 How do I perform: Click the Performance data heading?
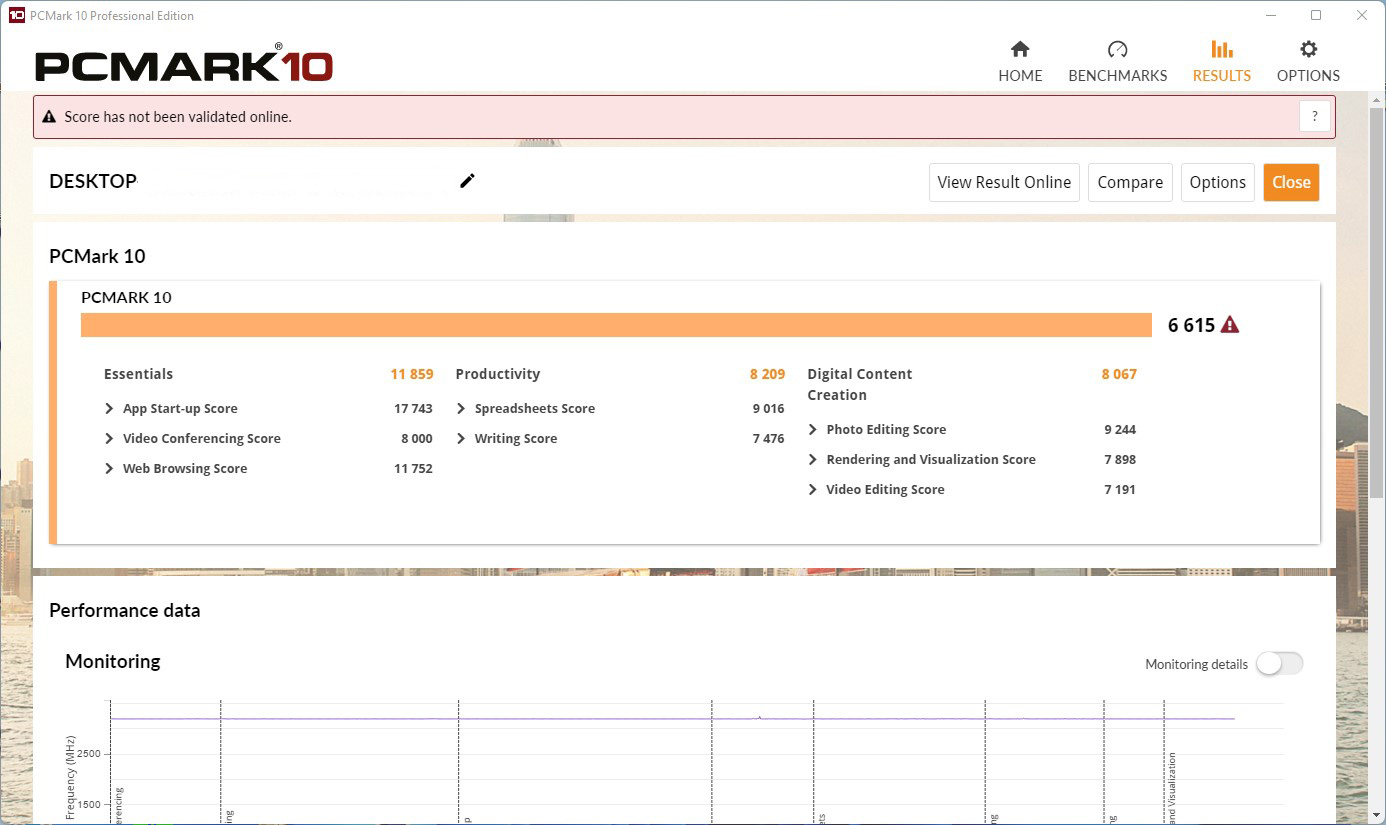[124, 610]
